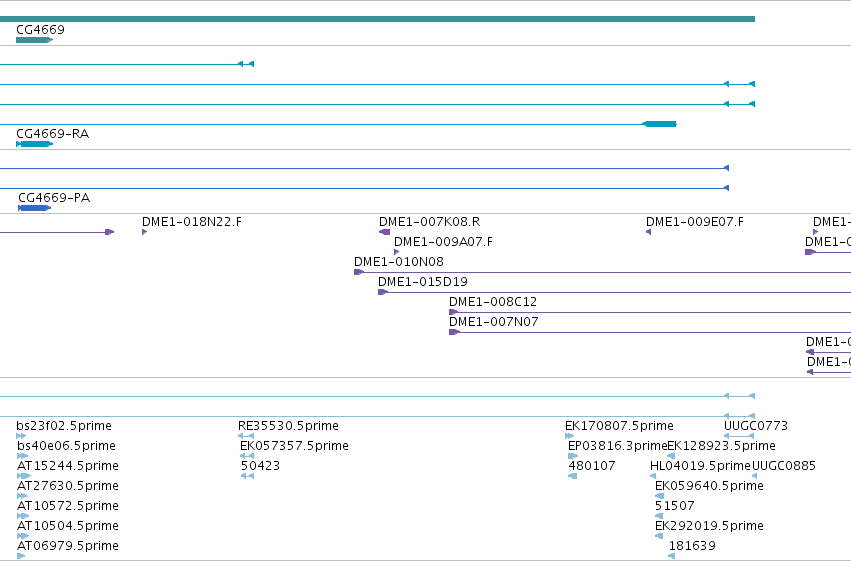The width and height of the screenshot is (851, 561).
Task: Click the EK292019.5prime EST label
Action: point(709,526)
